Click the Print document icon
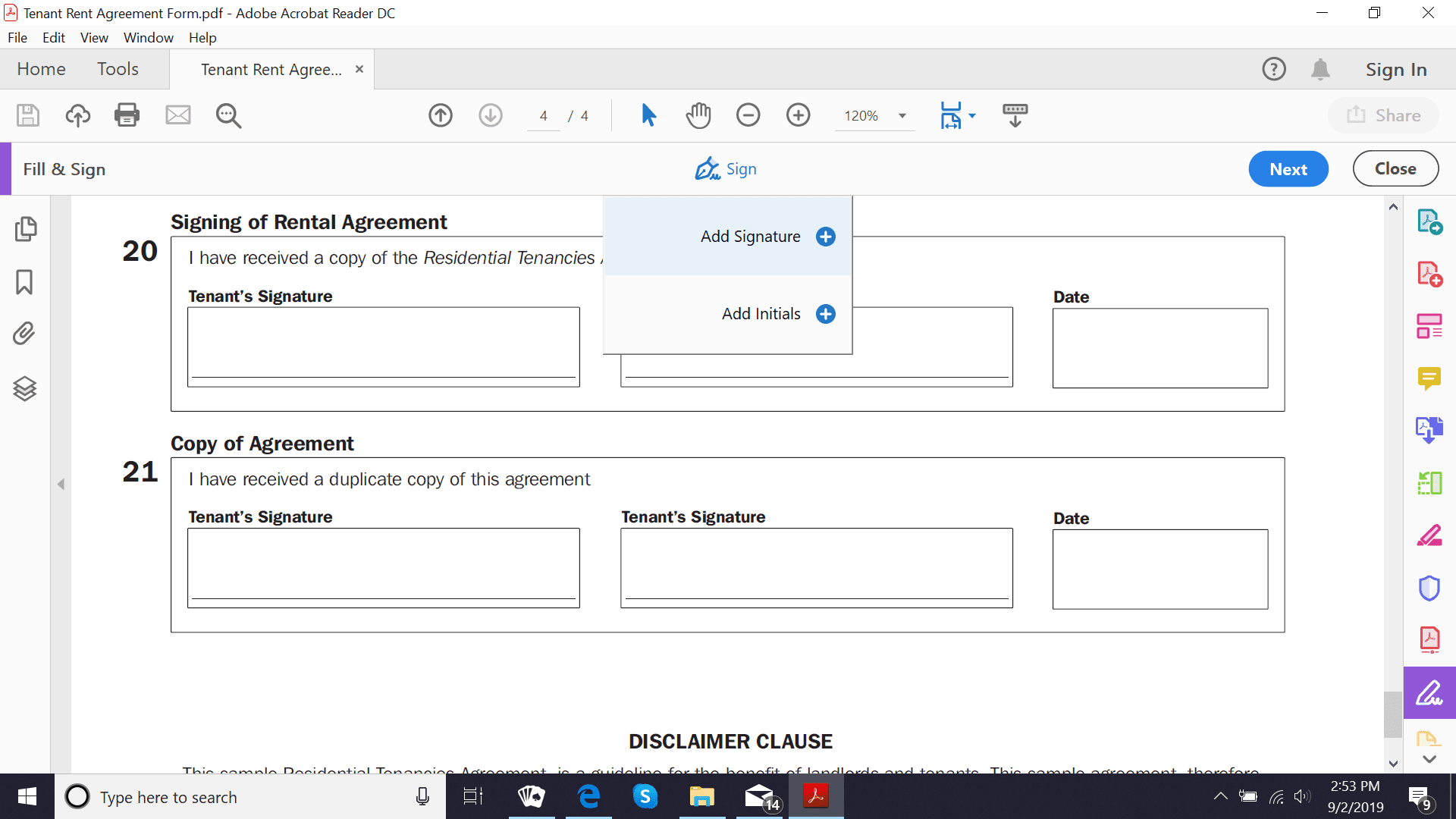This screenshot has height=819, width=1456. [x=127, y=114]
